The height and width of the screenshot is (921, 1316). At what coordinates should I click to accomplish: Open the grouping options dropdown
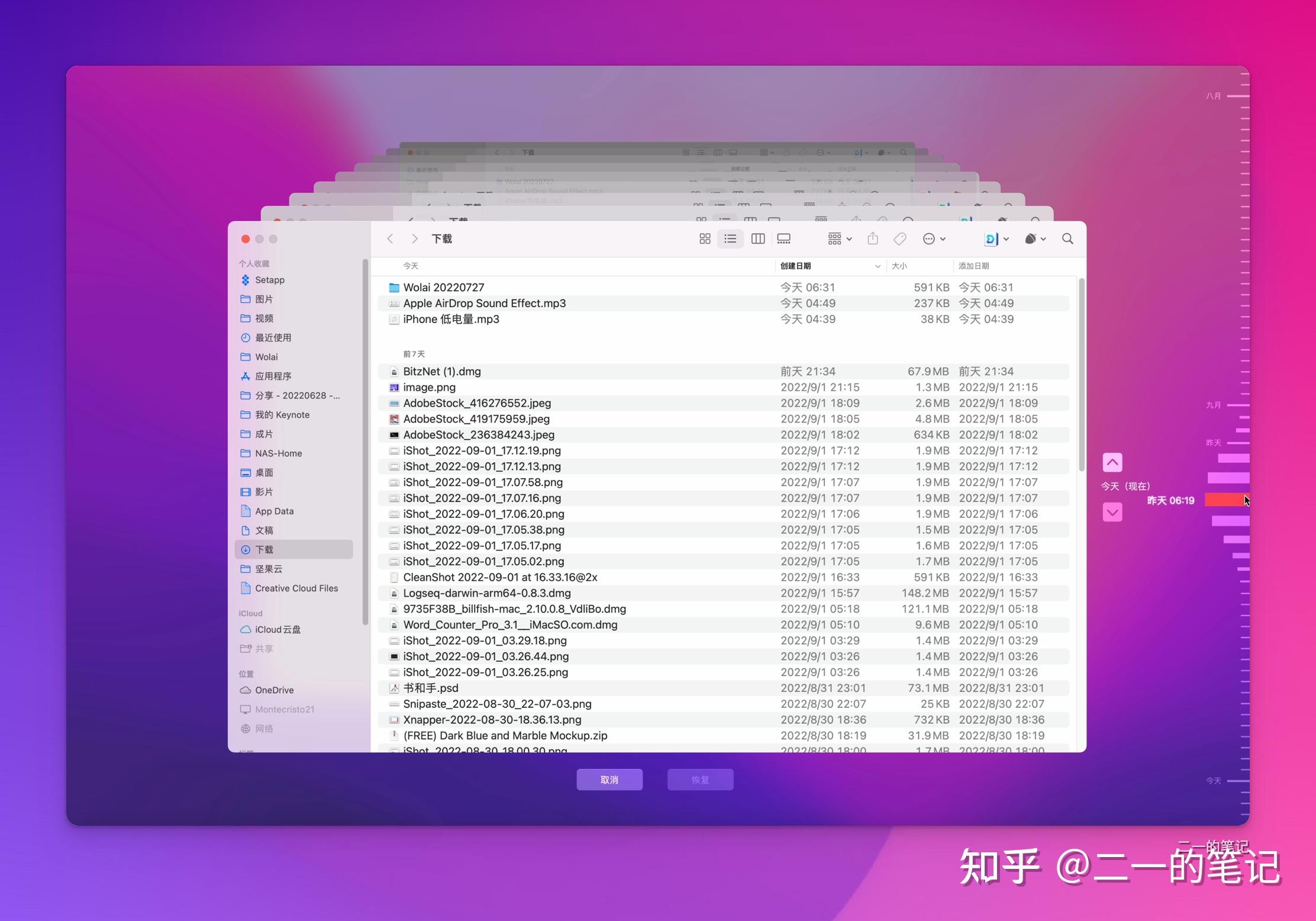point(838,239)
